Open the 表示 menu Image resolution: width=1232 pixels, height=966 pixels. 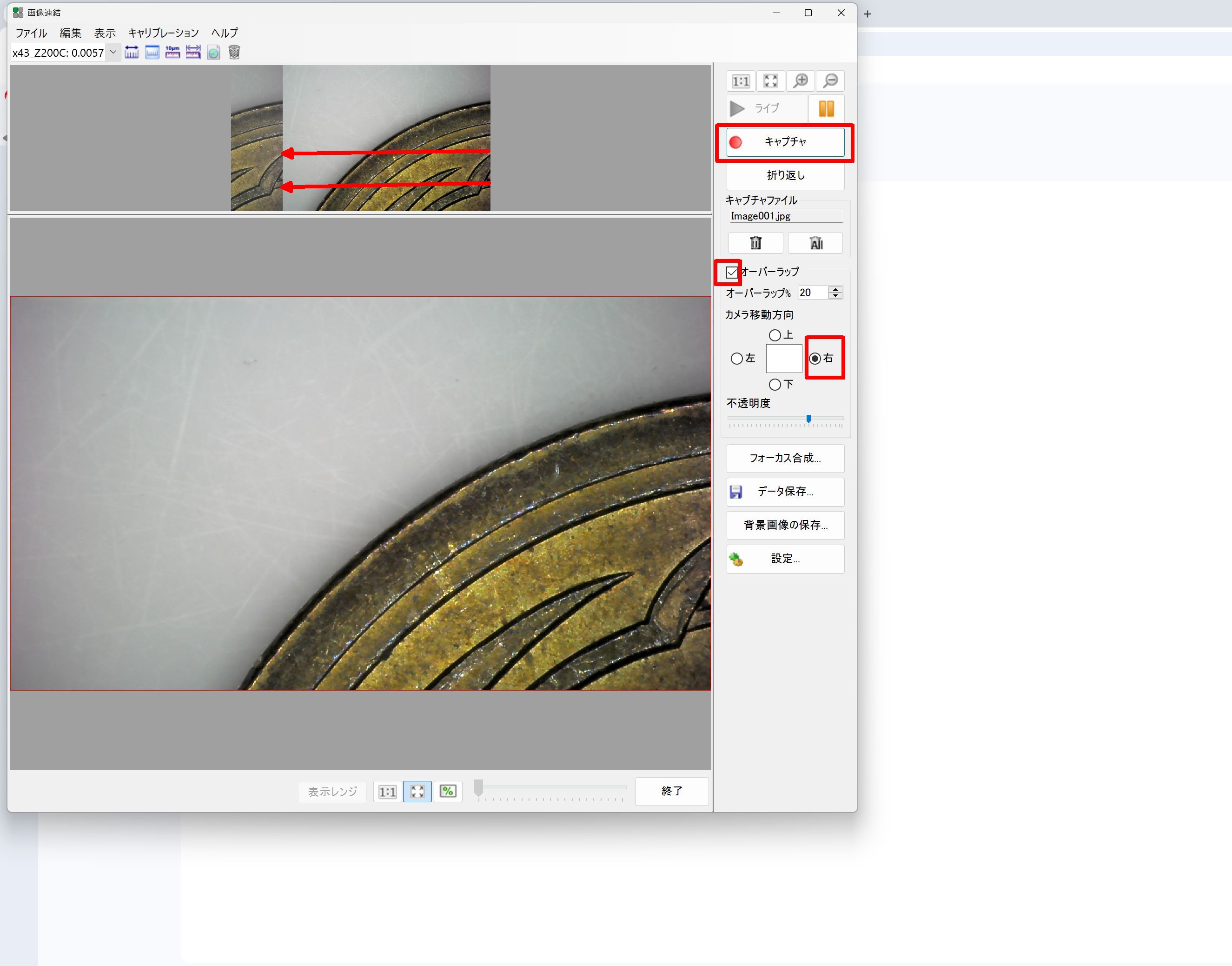pyautogui.click(x=105, y=33)
